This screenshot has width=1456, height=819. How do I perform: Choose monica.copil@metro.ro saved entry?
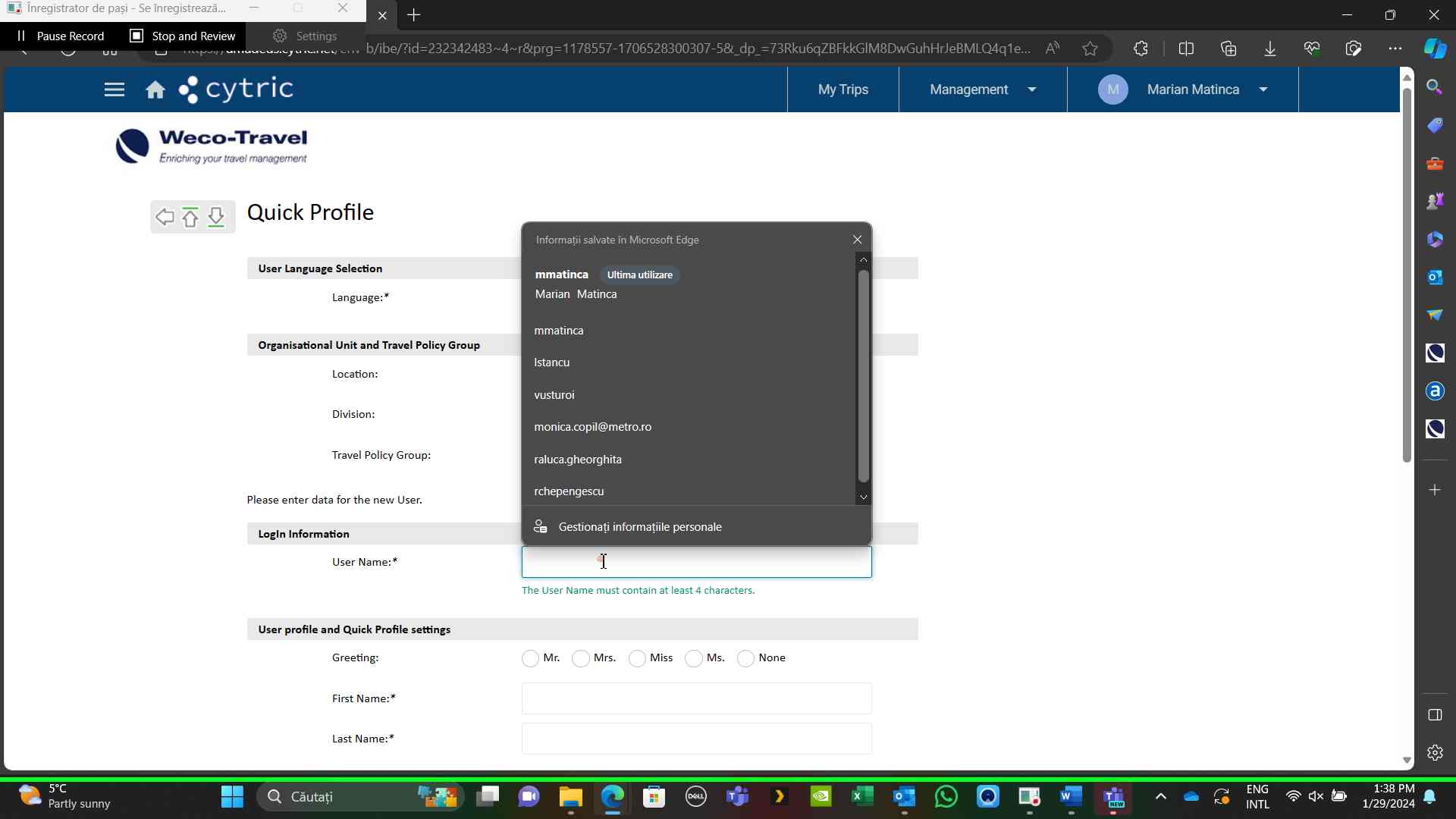pos(689,427)
